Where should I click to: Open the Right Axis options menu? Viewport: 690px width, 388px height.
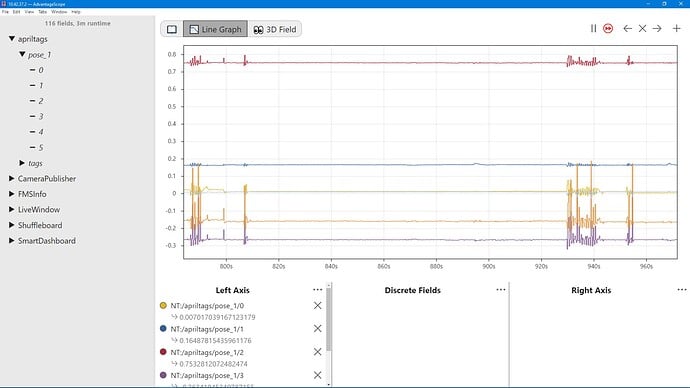point(682,289)
